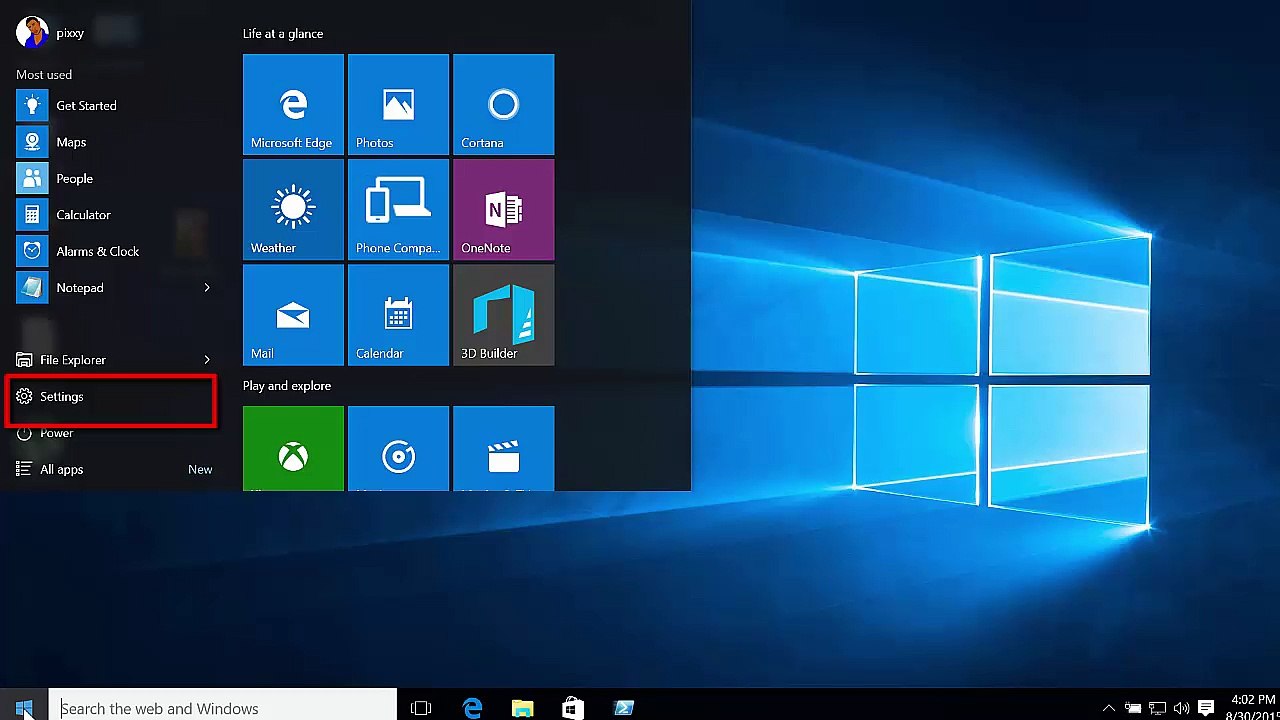The height and width of the screenshot is (720, 1280).
Task: Launch Edge from the taskbar
Action: (472, 708)
